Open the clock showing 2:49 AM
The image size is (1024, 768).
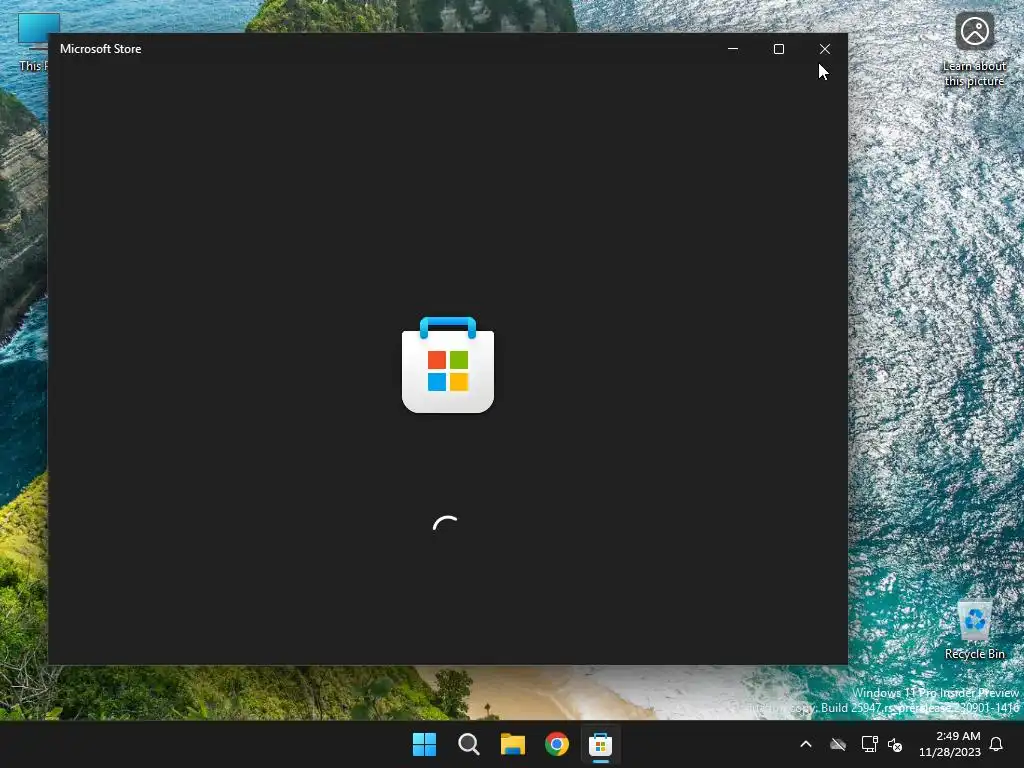(x=950, y=744)
